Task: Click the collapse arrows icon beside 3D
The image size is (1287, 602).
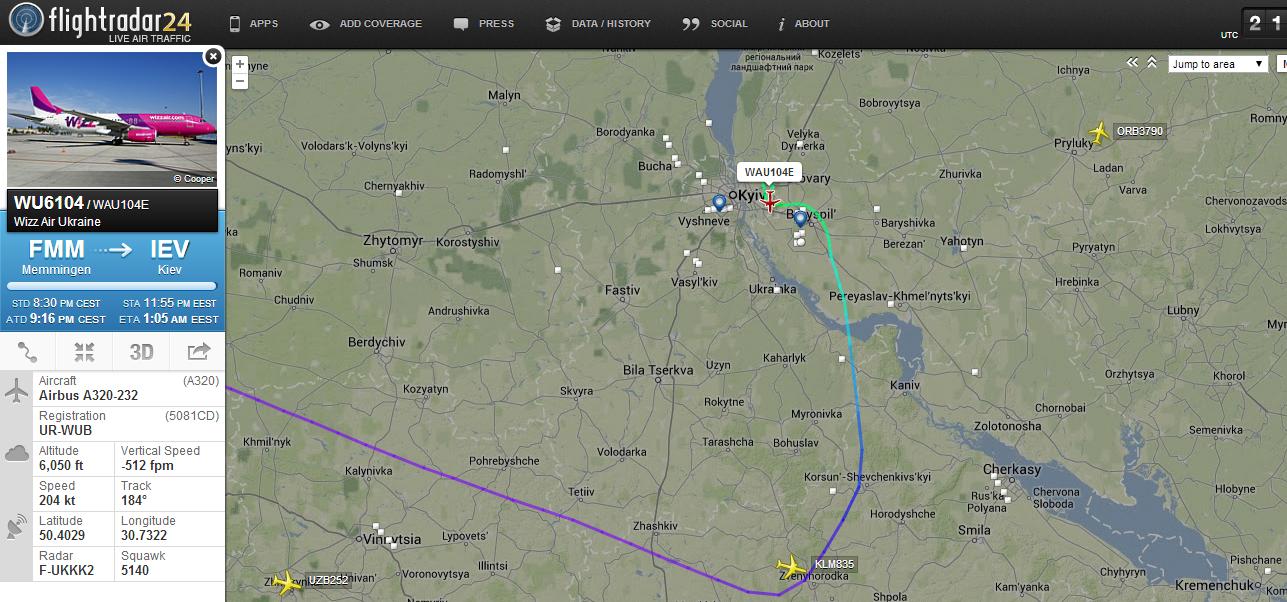Action: click(x=84, y=352)
